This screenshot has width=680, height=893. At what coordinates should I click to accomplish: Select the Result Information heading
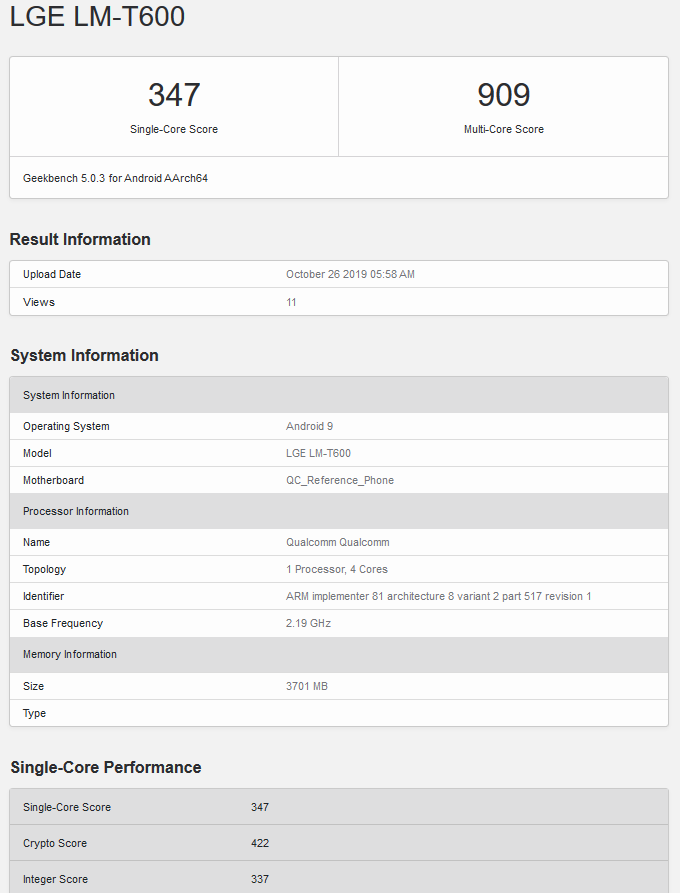click(80, 239)
